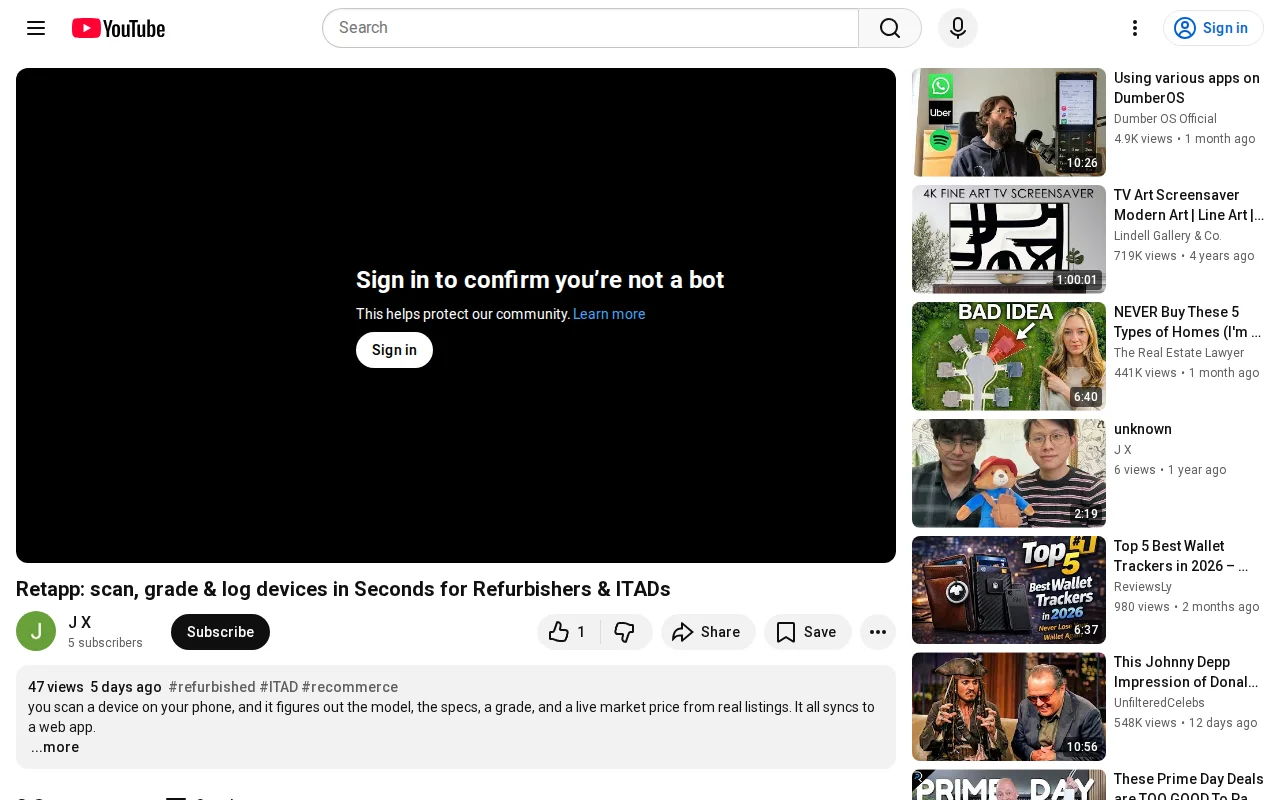Open 'Using various apps on DumberOS' title
The image size is (1280, 800).
tap(1187, 88)
